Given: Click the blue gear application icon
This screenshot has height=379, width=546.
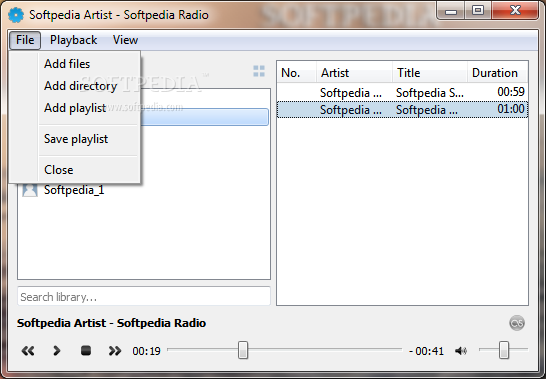Looking at the screenshot, I should (16, 15).
